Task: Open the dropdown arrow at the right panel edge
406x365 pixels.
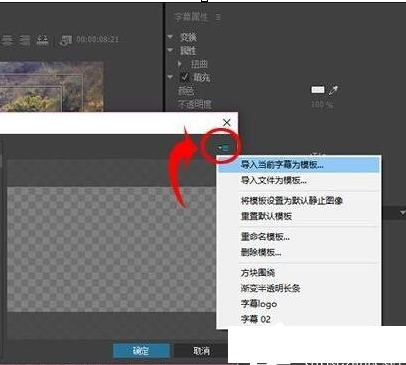Action: coord(402,213)
